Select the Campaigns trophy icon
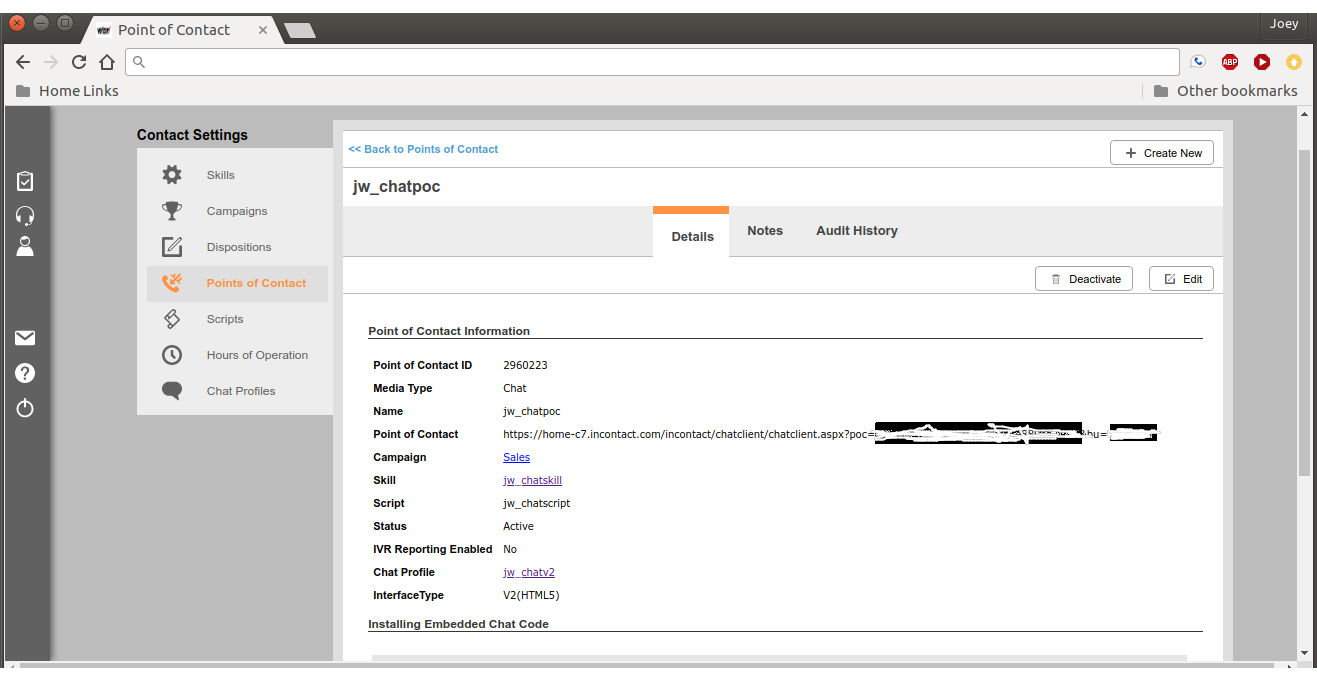 (171, 210)
